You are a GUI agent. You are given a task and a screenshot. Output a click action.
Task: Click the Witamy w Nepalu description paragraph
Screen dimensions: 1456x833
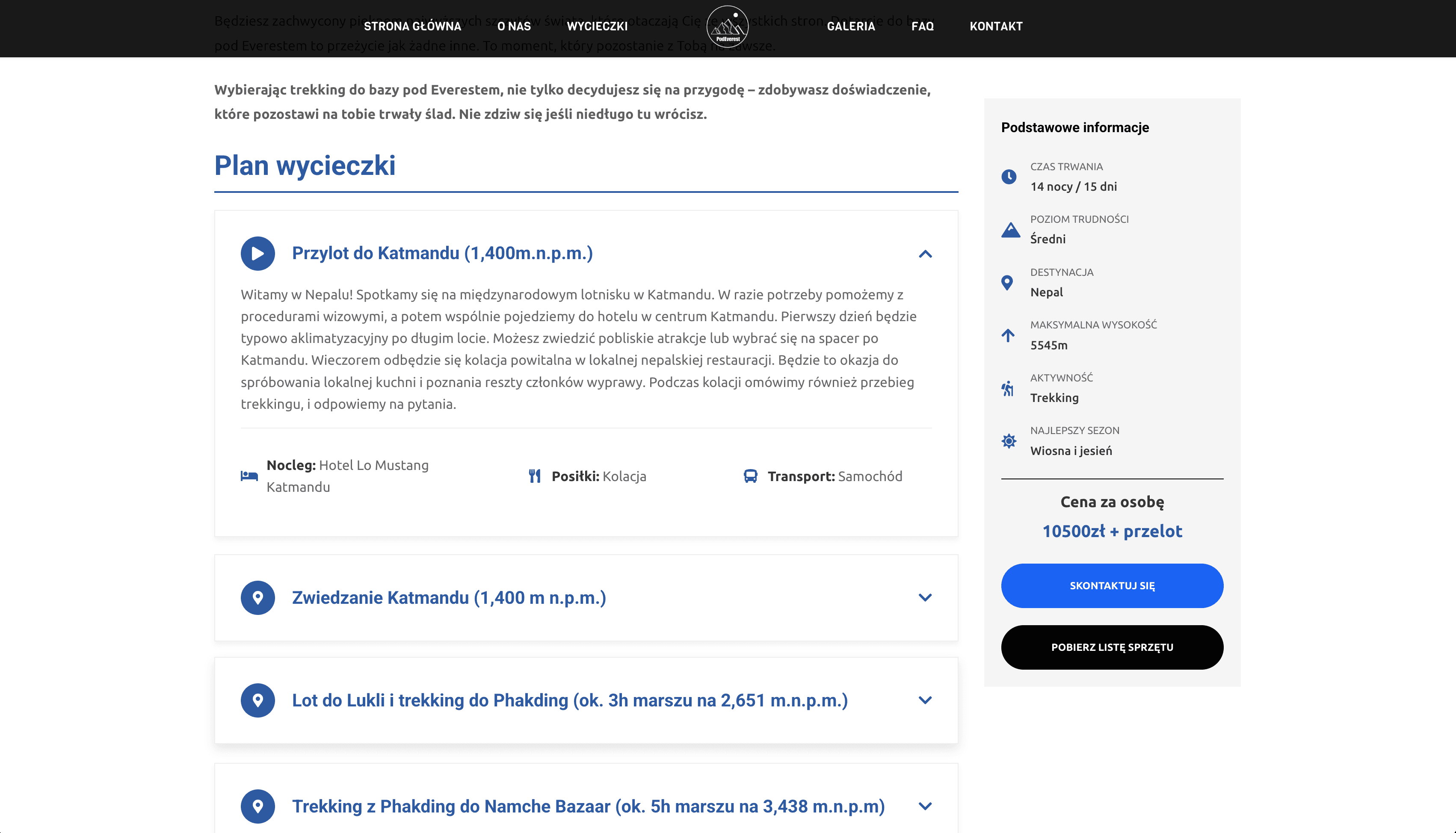[579, 349]
